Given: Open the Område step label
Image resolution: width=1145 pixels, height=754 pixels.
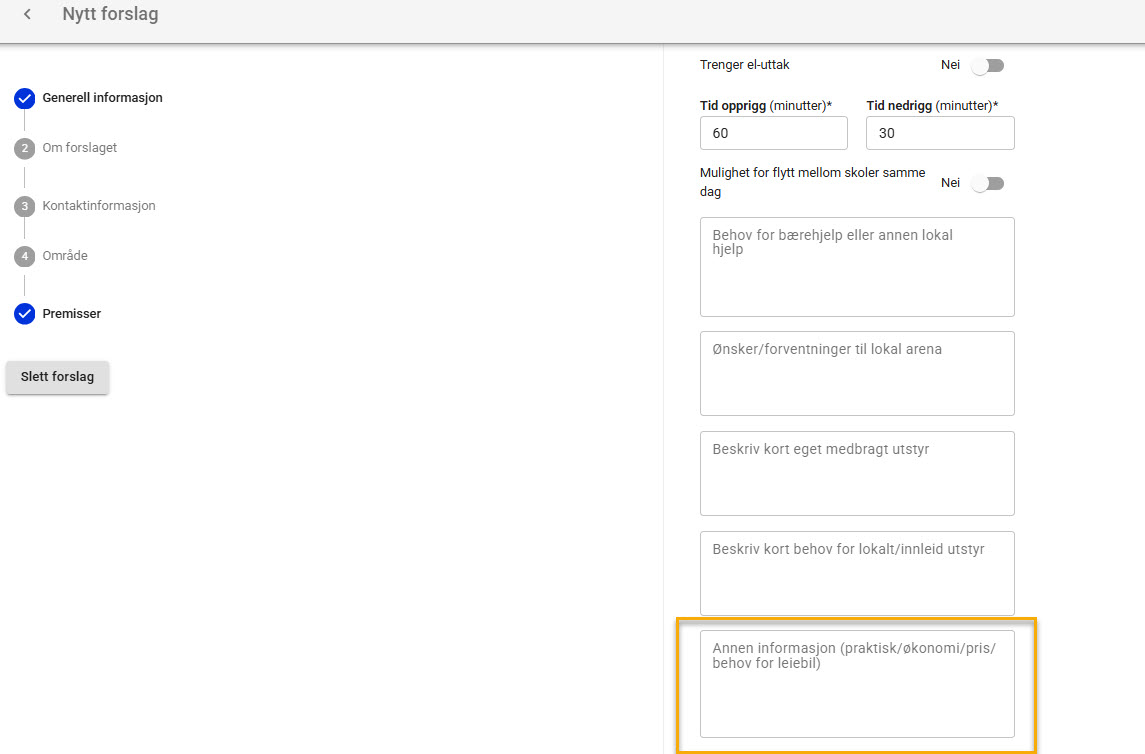Looking at the screenshot, I should (x=65, y=256).
